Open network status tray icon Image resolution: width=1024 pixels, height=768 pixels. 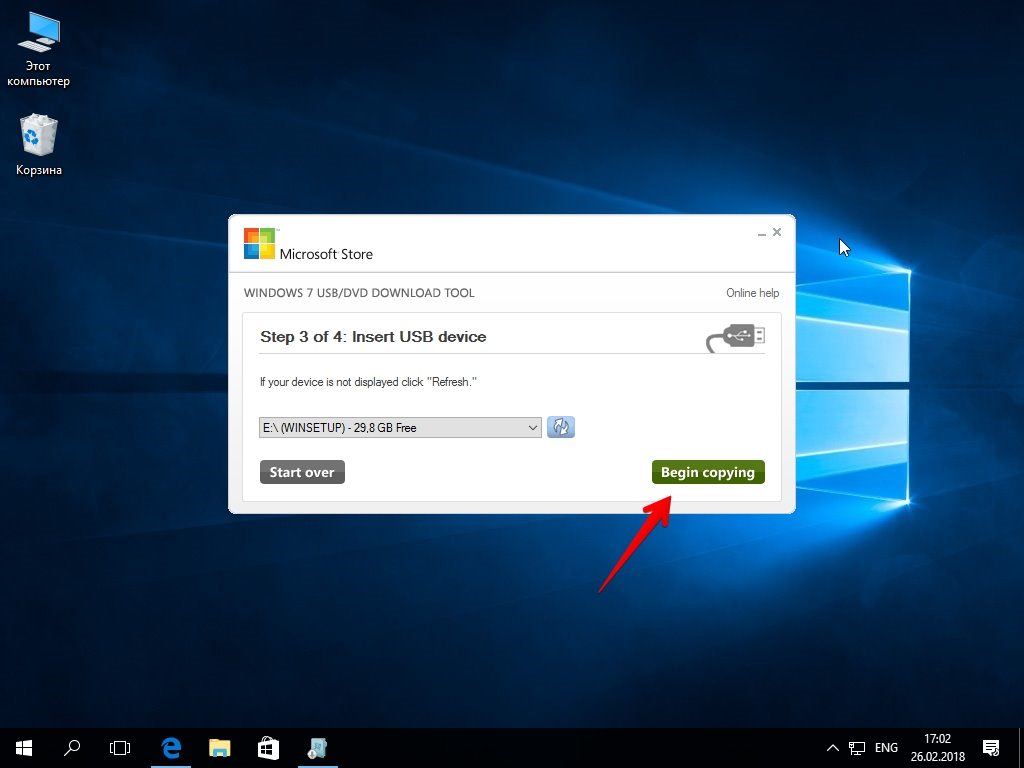pyautogui.click(x=857, y=748)
